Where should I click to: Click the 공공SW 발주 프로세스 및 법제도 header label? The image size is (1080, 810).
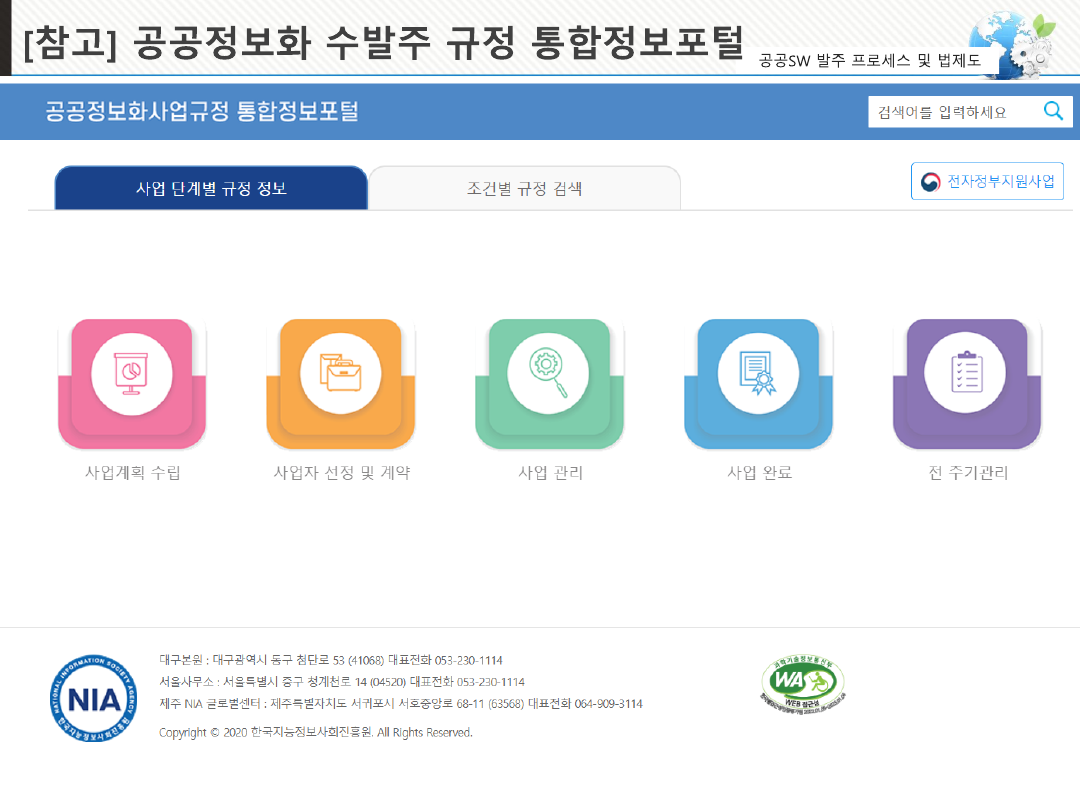[x=869, y=60]
